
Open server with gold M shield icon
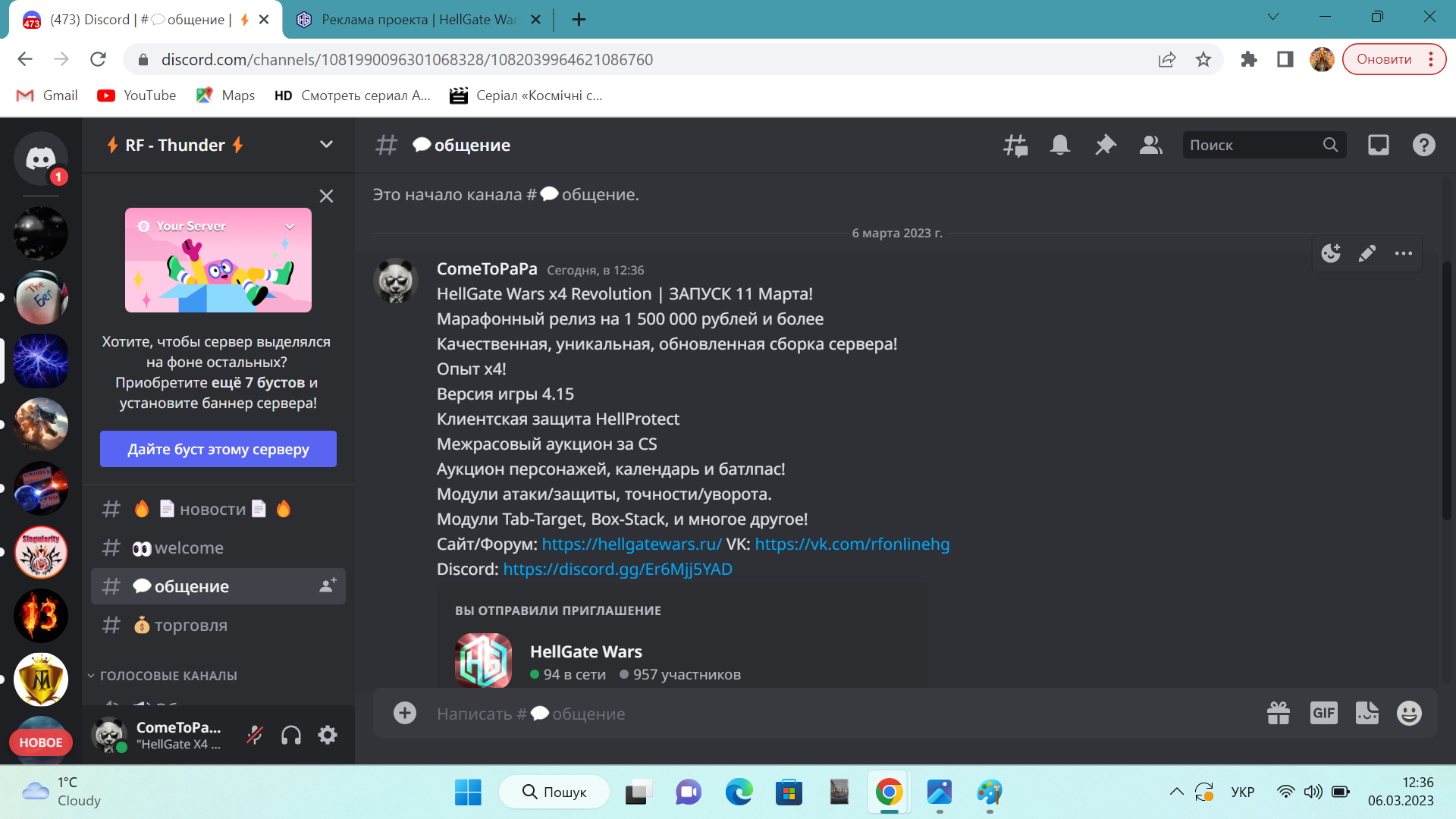[x=41, y=679]
